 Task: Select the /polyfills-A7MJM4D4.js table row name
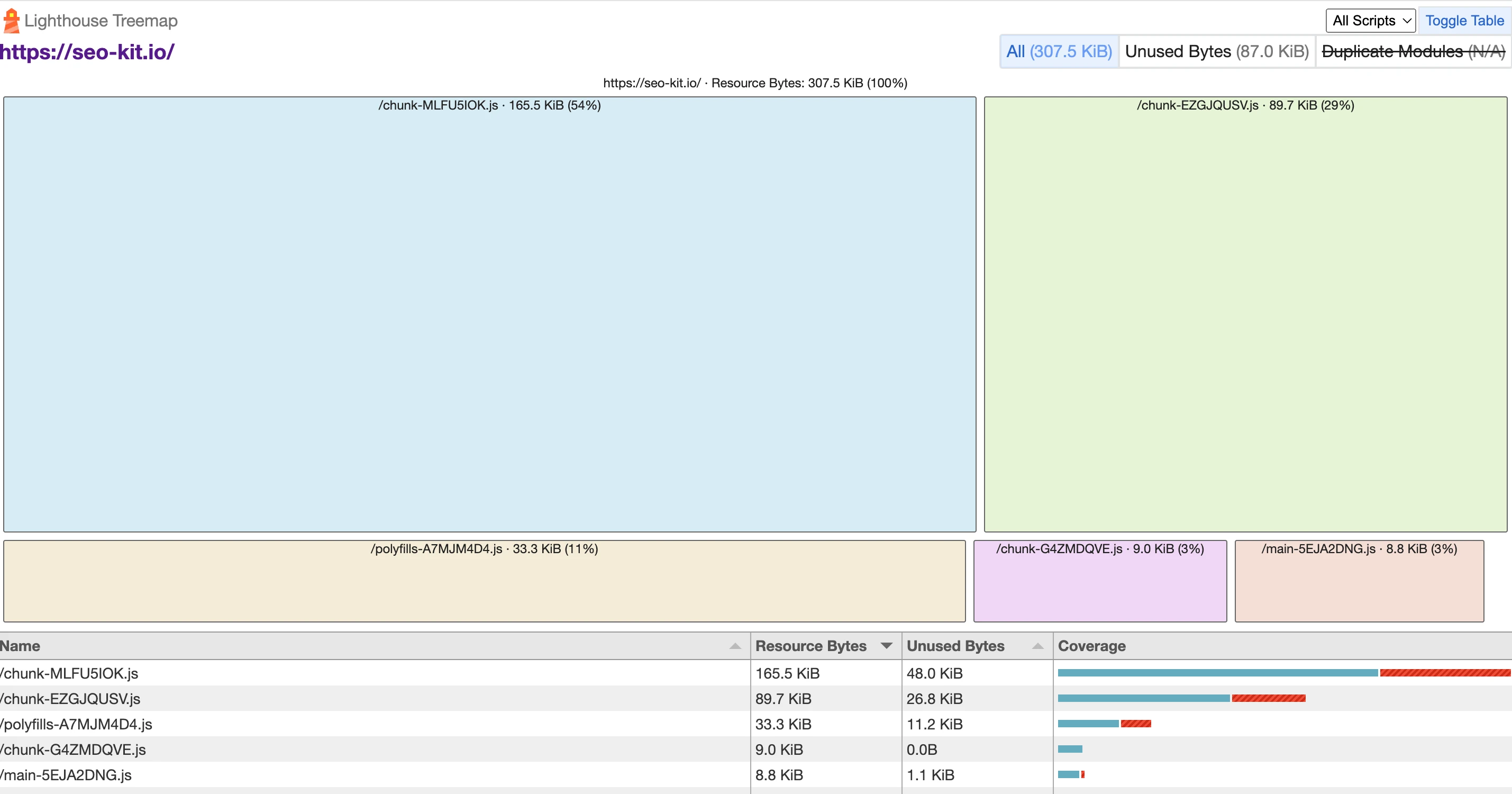pos(76,724)
